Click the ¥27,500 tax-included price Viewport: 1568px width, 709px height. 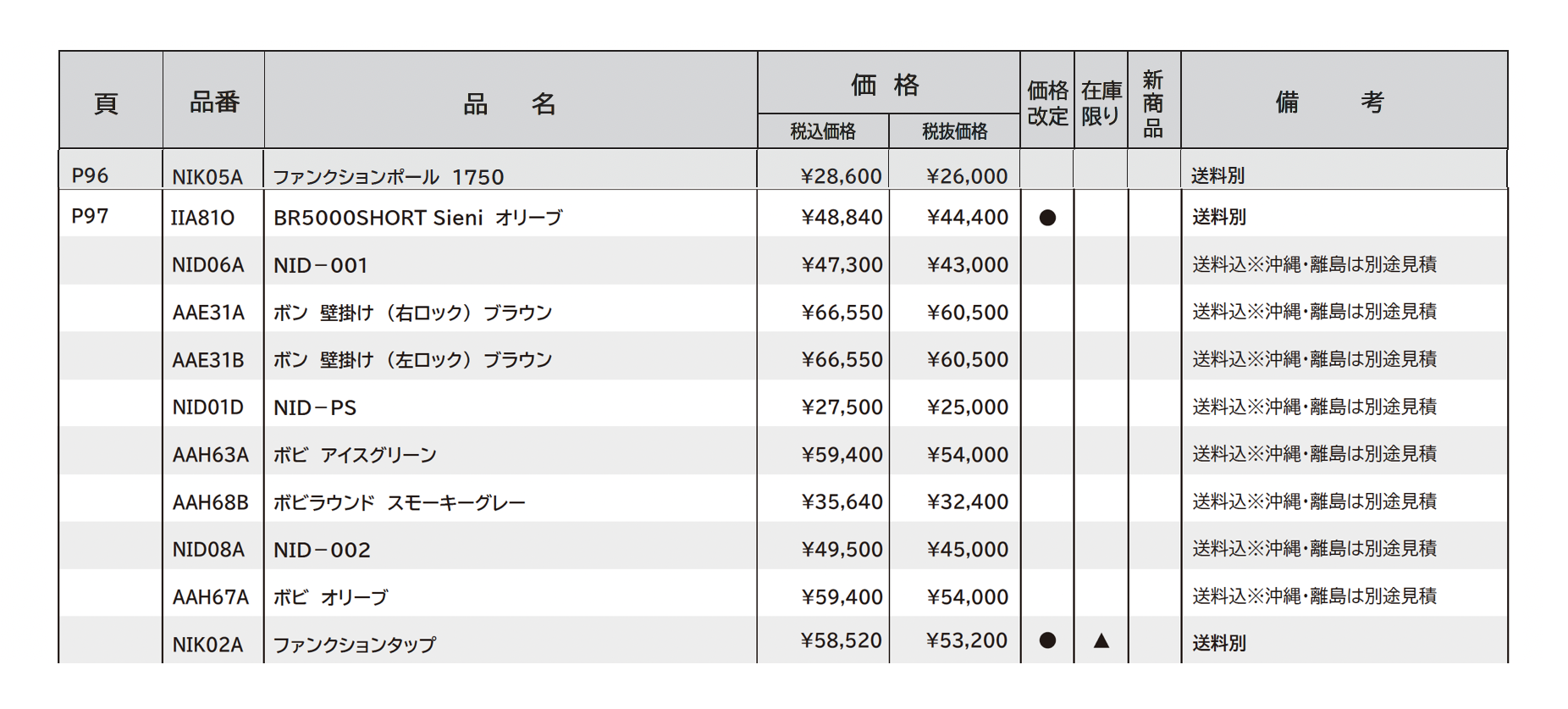pos(842,407)
